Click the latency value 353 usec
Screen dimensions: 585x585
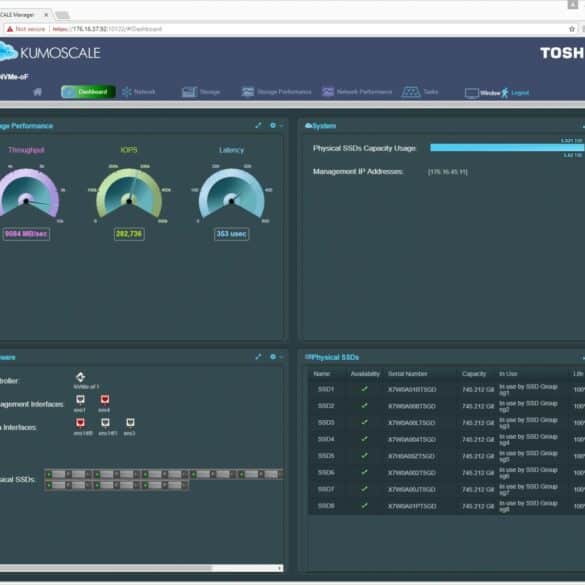tap(231, 234)
